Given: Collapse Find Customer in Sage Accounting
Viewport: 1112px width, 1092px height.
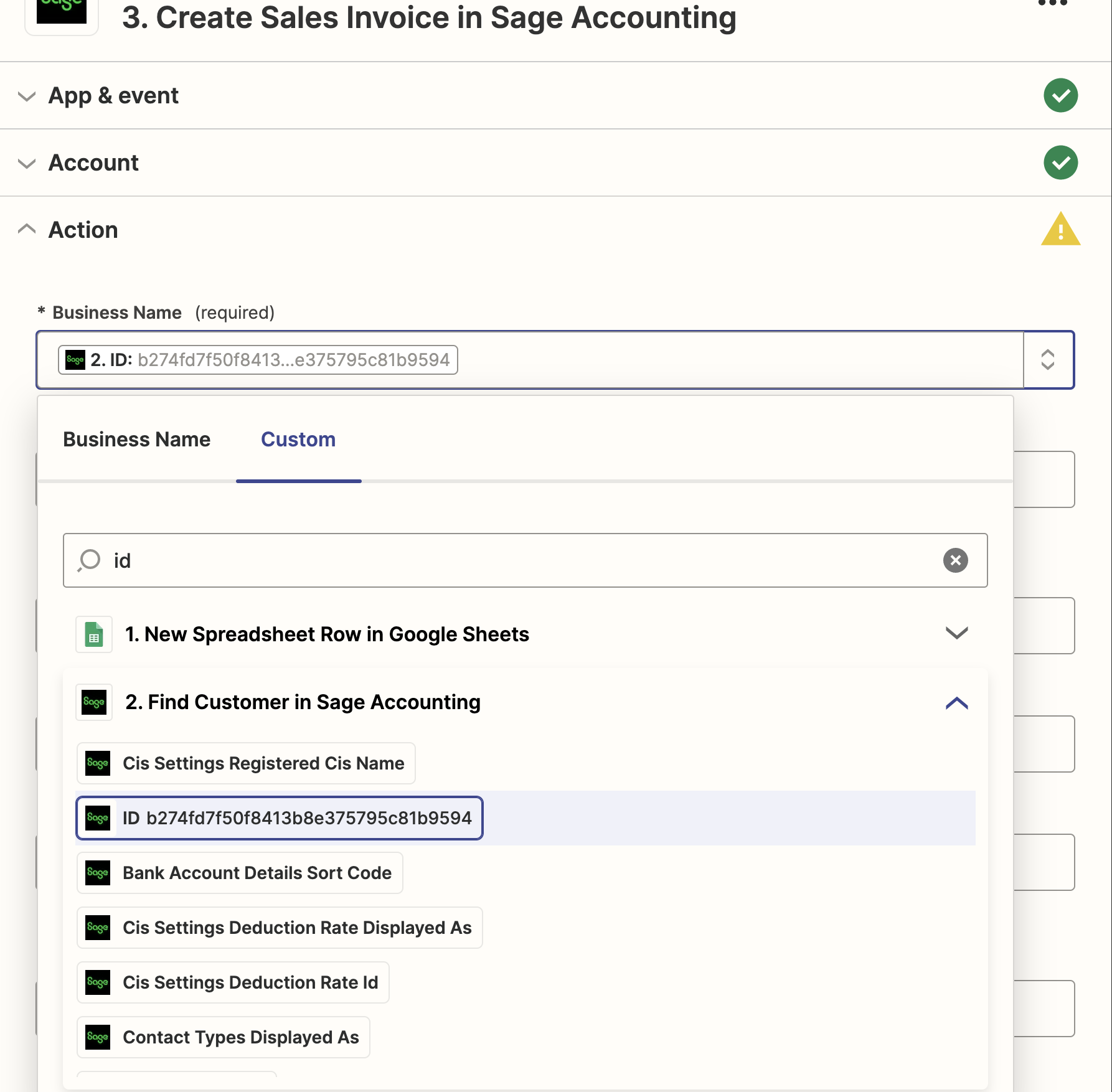Looking at the screenshot, I should [956, 703].
